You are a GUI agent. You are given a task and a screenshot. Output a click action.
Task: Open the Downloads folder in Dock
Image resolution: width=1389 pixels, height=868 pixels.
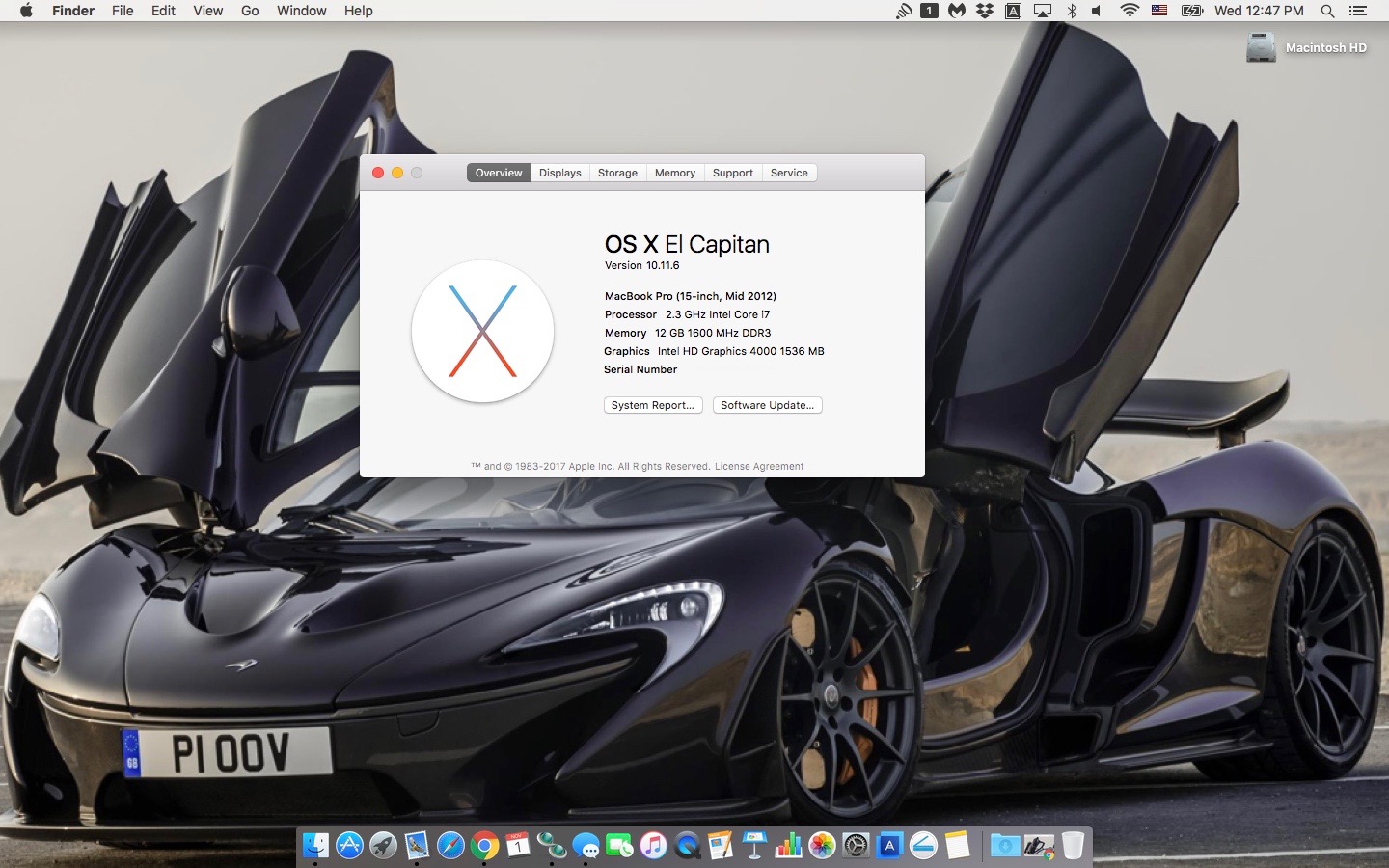point(1005,846)
